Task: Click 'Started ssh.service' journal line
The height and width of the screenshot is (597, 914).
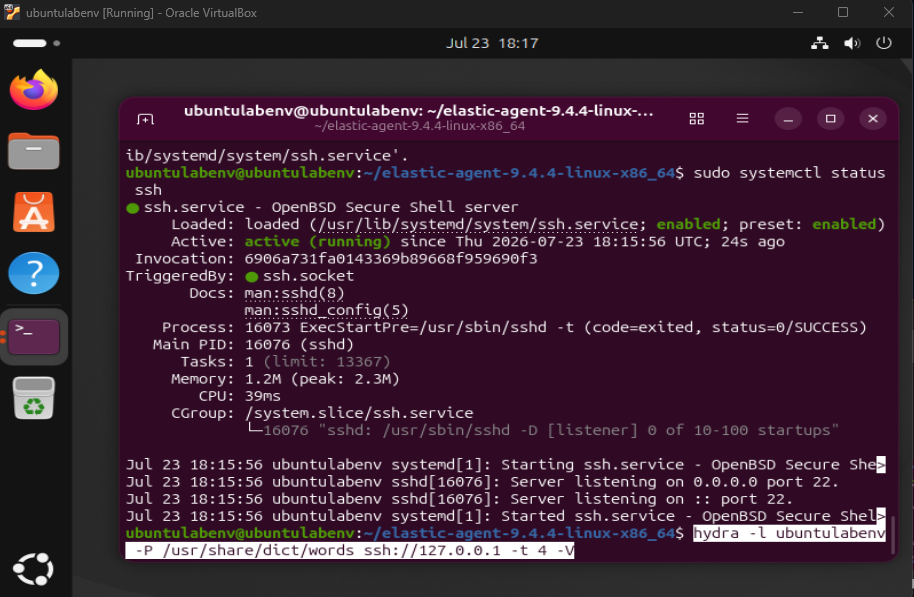Action: [x=506, y=517]
